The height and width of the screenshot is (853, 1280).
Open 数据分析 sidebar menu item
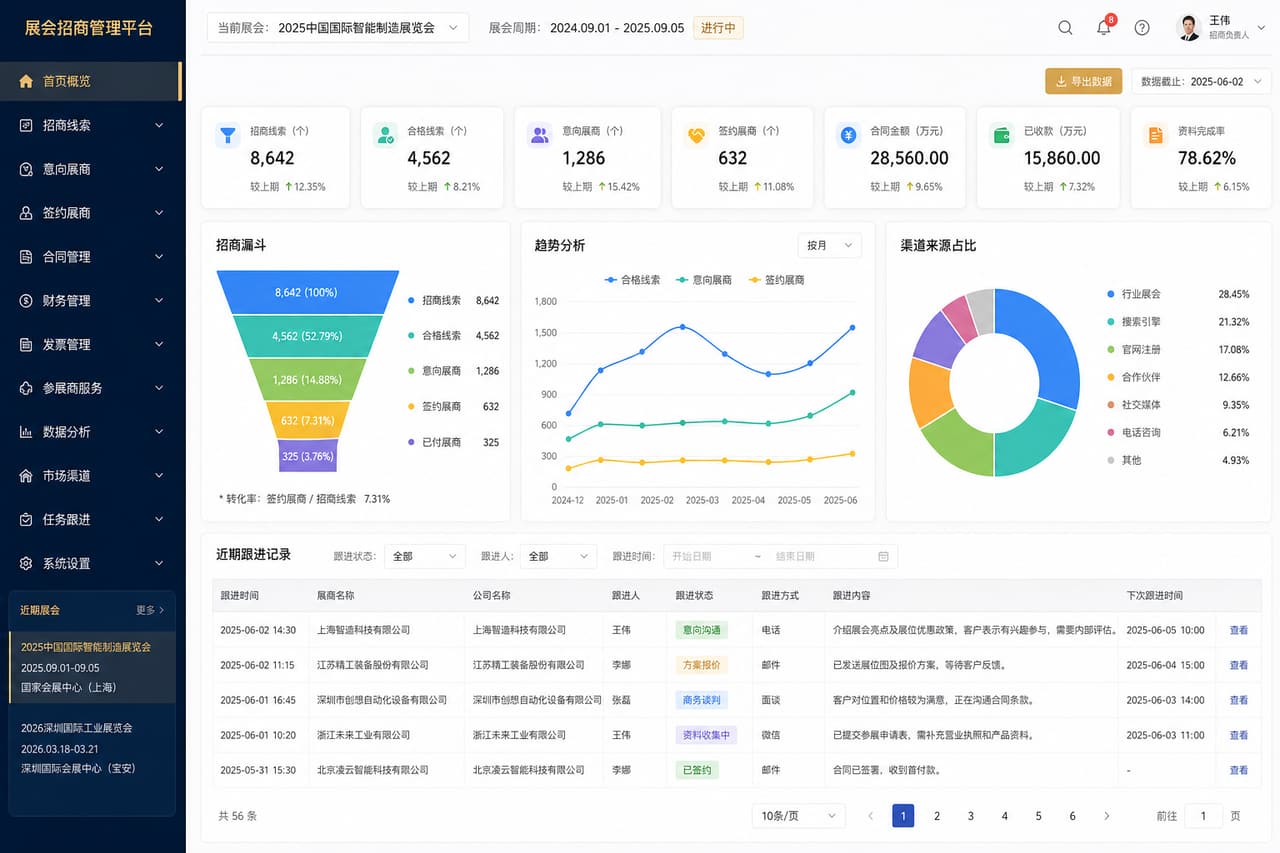tap(92, 432)
